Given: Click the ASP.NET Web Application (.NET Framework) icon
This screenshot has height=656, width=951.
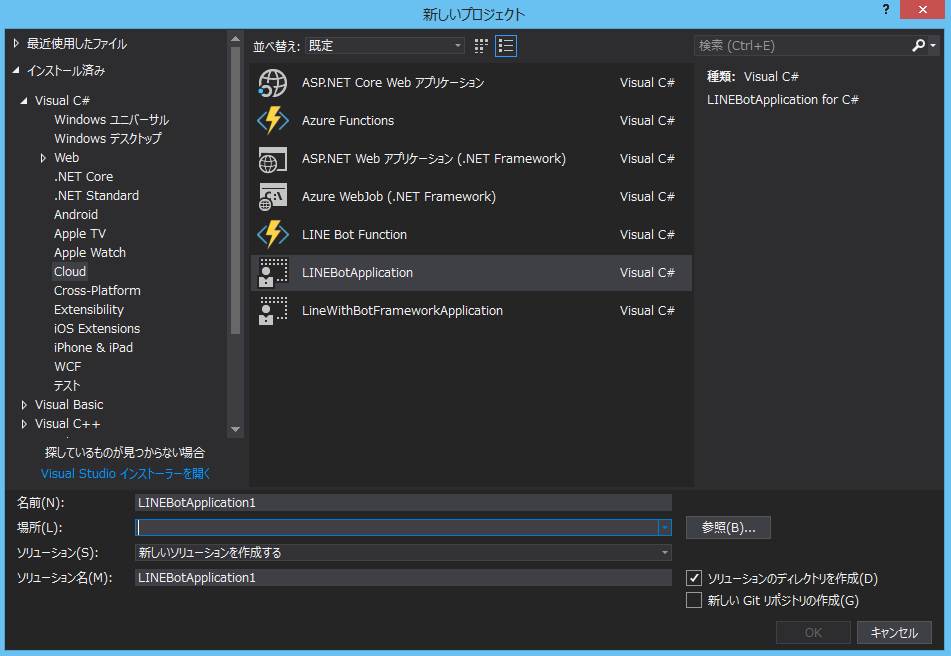Looking at the screenshot, I should 272,159.
